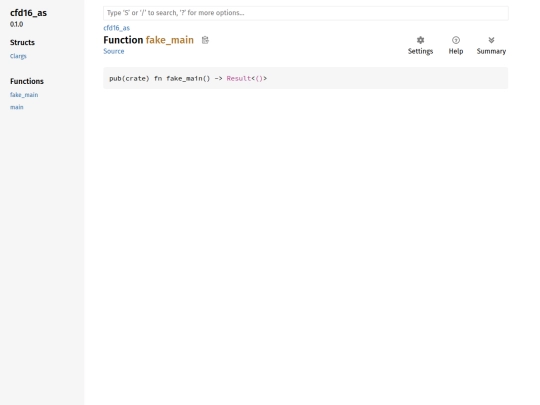The image size is (540, 405).
Task: Collapse docs with Summary toggle
Action: tap(491, 45)
